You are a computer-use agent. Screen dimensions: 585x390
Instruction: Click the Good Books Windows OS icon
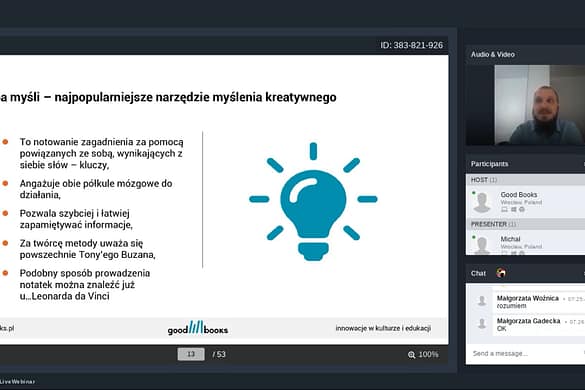(513, 209)
